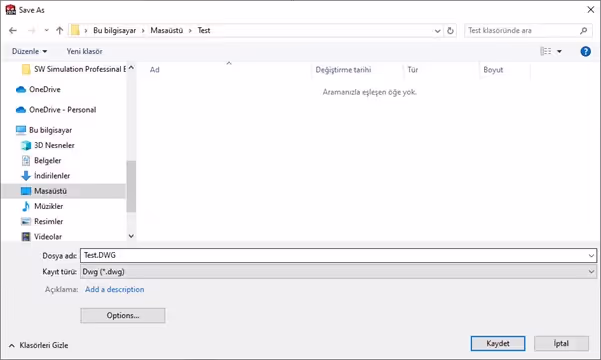Screen dimensions: 601x360
Task: Click the Videolar film icon
Action: pyautogui.click(x=26, y=237)
